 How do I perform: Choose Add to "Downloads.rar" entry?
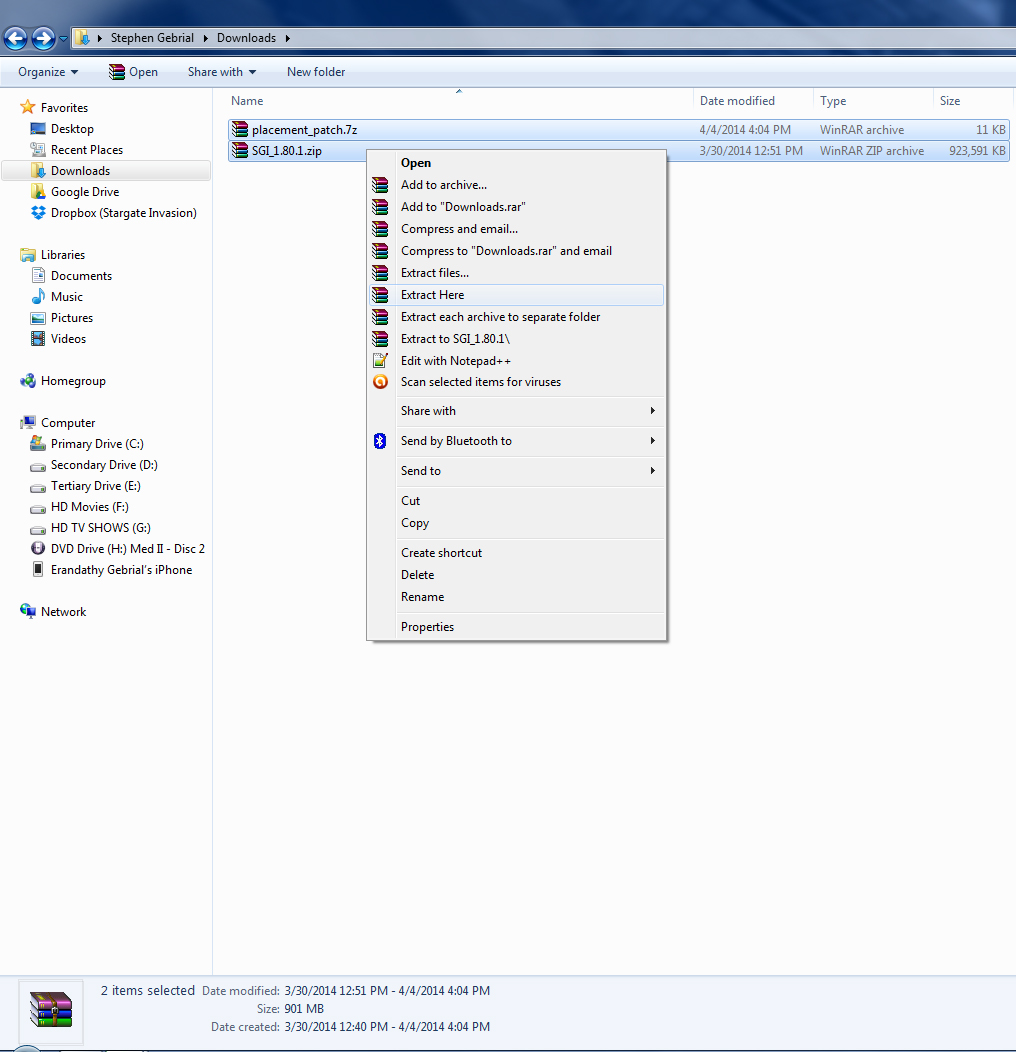517,207
